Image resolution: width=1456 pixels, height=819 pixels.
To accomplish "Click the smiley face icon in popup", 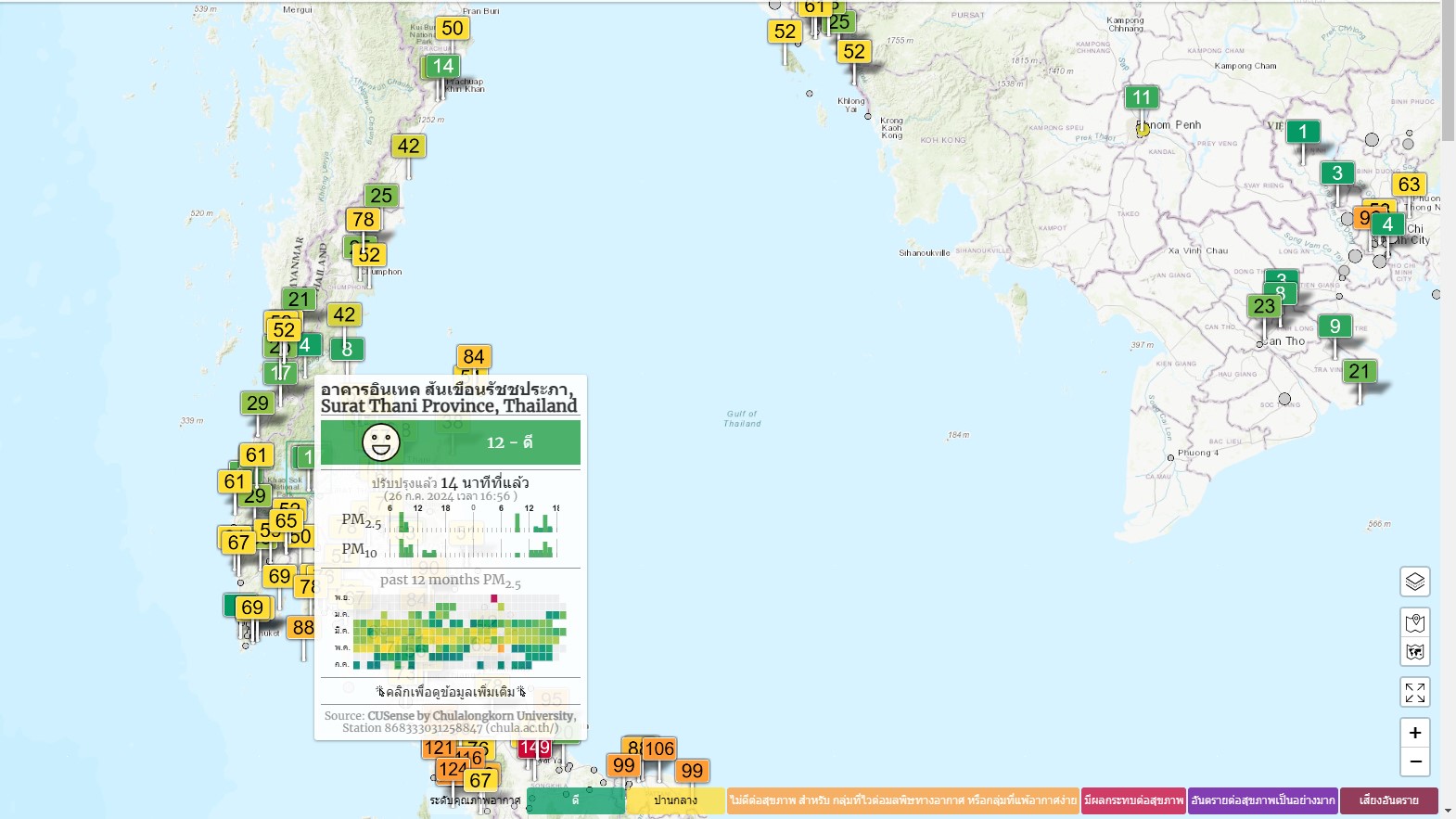I will point(380,442).
